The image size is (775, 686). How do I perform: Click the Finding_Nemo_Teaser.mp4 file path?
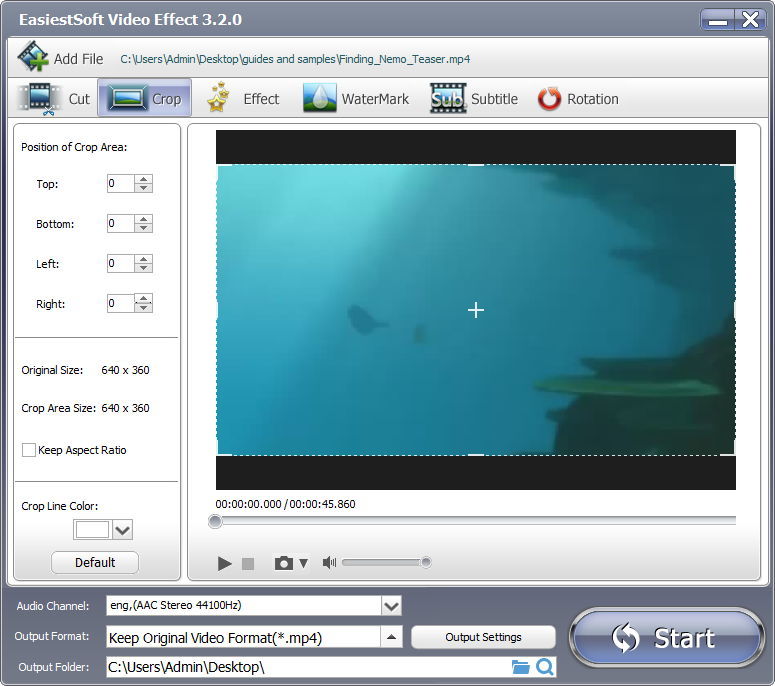pyautogui.click(x=295, y=59)
